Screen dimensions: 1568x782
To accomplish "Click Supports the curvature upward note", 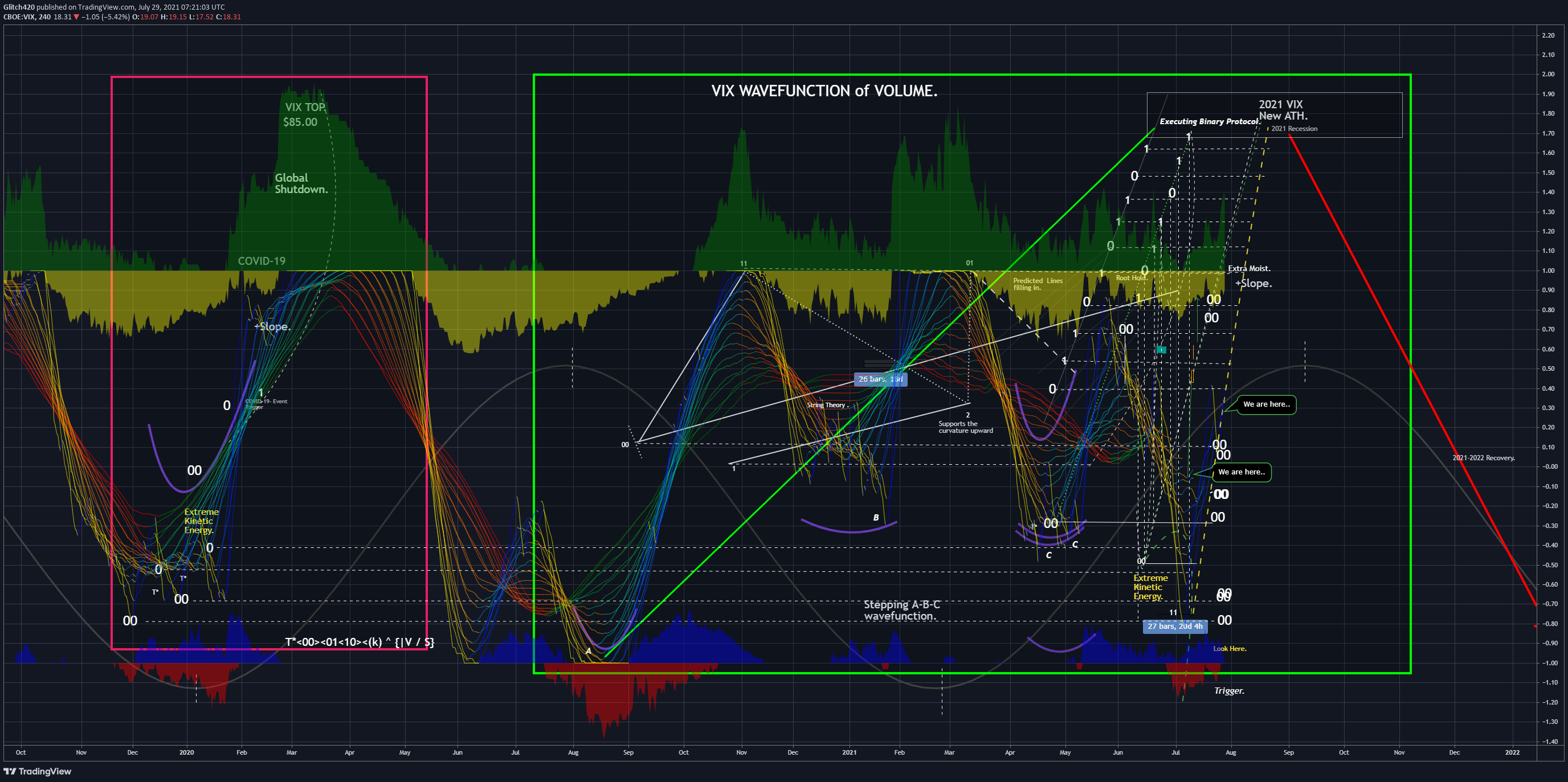I will coord(965,427).
